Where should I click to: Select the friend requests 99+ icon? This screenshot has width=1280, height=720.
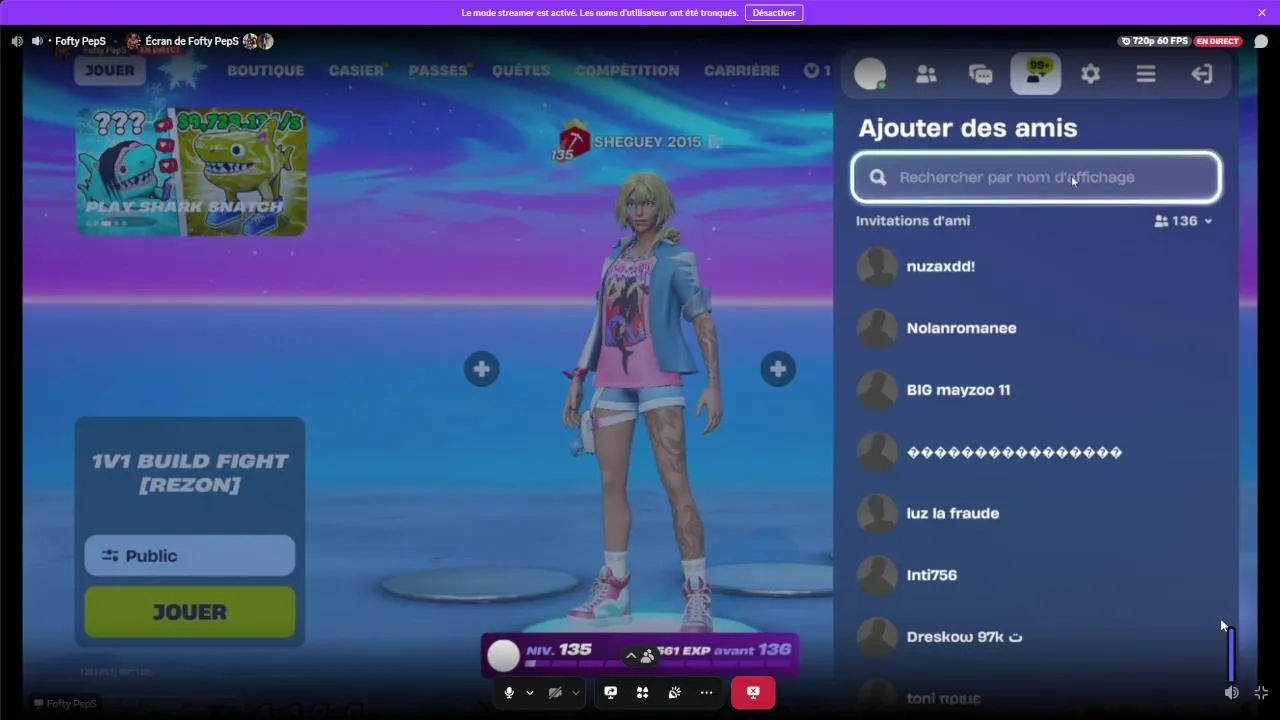(x=1036, y=74)
